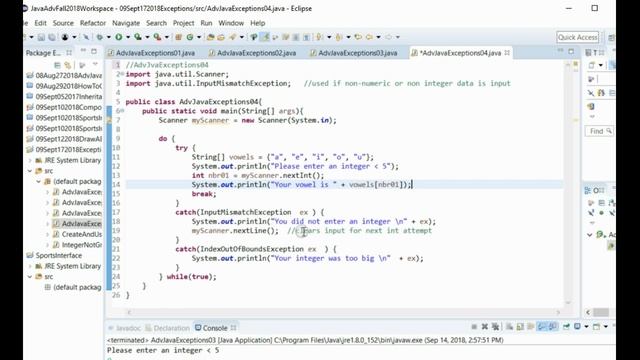Image resolution: width=640 pixels, height=360 pixels.
Task: Open the Navigate menu
Action: (126, 23)
